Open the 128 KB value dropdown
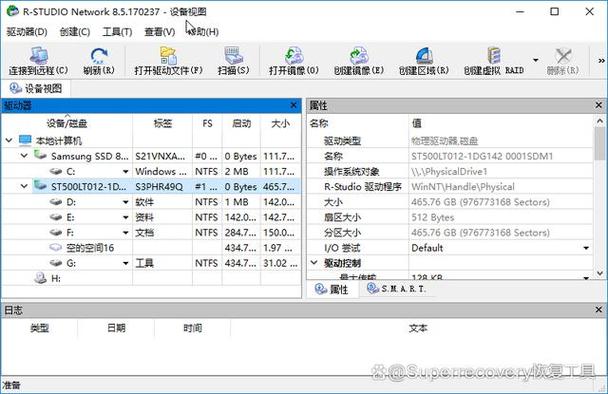Viewport: 608px width, 394px height. click(x=586, y=278)
